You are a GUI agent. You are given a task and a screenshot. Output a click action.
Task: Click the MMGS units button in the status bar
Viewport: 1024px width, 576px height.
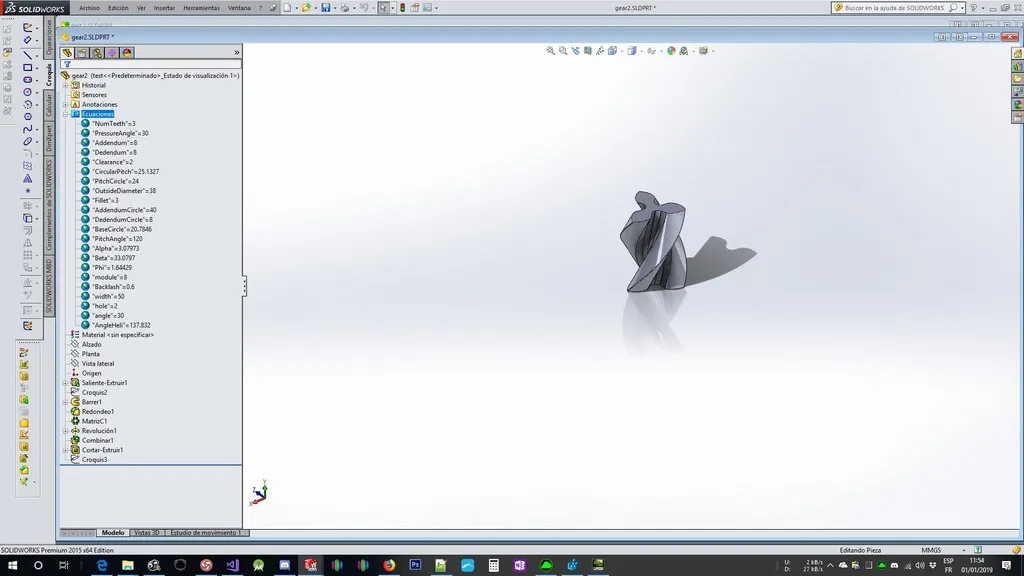[931, 549]
